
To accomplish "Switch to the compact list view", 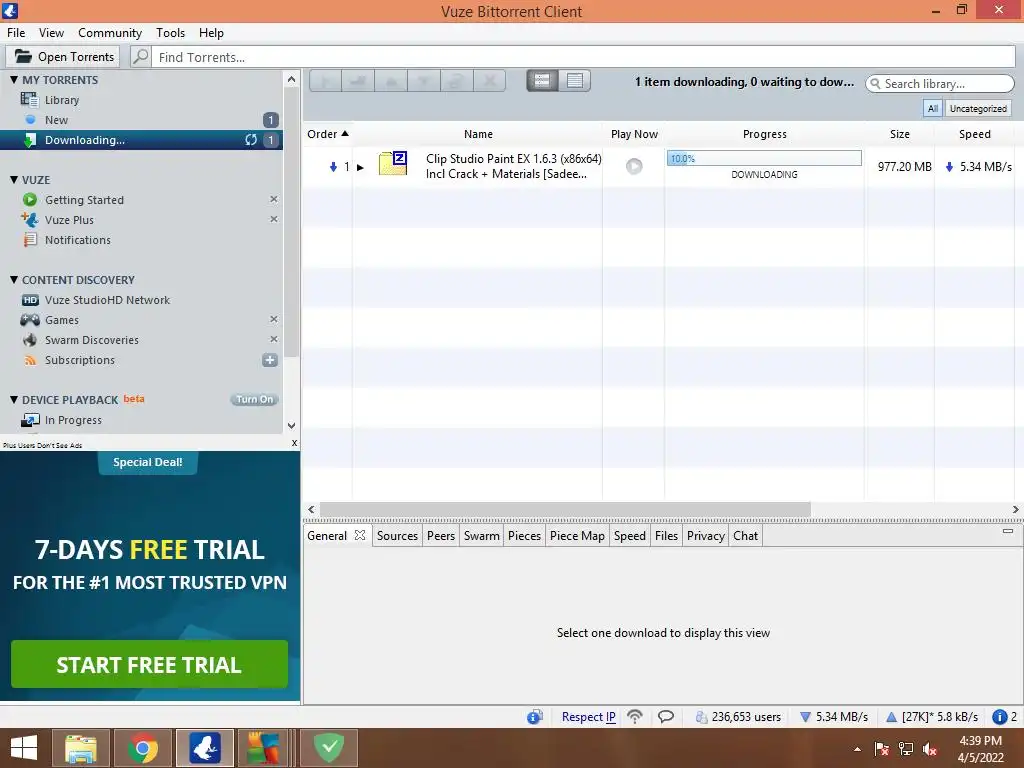I will point(575,80).
